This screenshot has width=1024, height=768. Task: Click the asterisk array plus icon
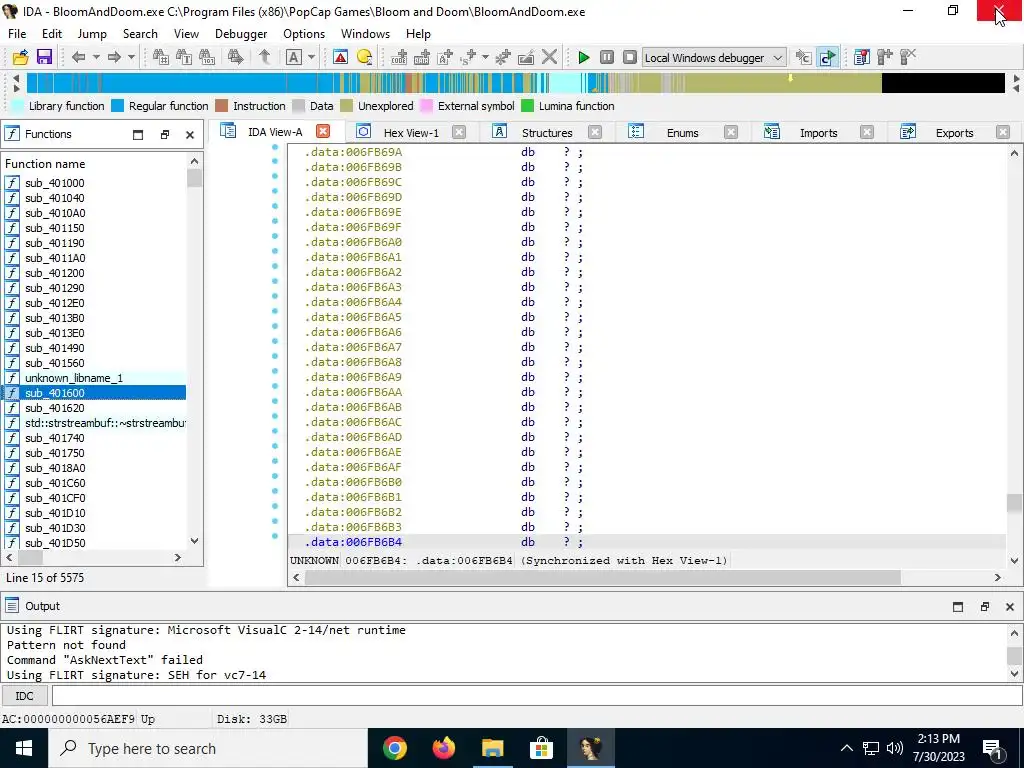503,57
